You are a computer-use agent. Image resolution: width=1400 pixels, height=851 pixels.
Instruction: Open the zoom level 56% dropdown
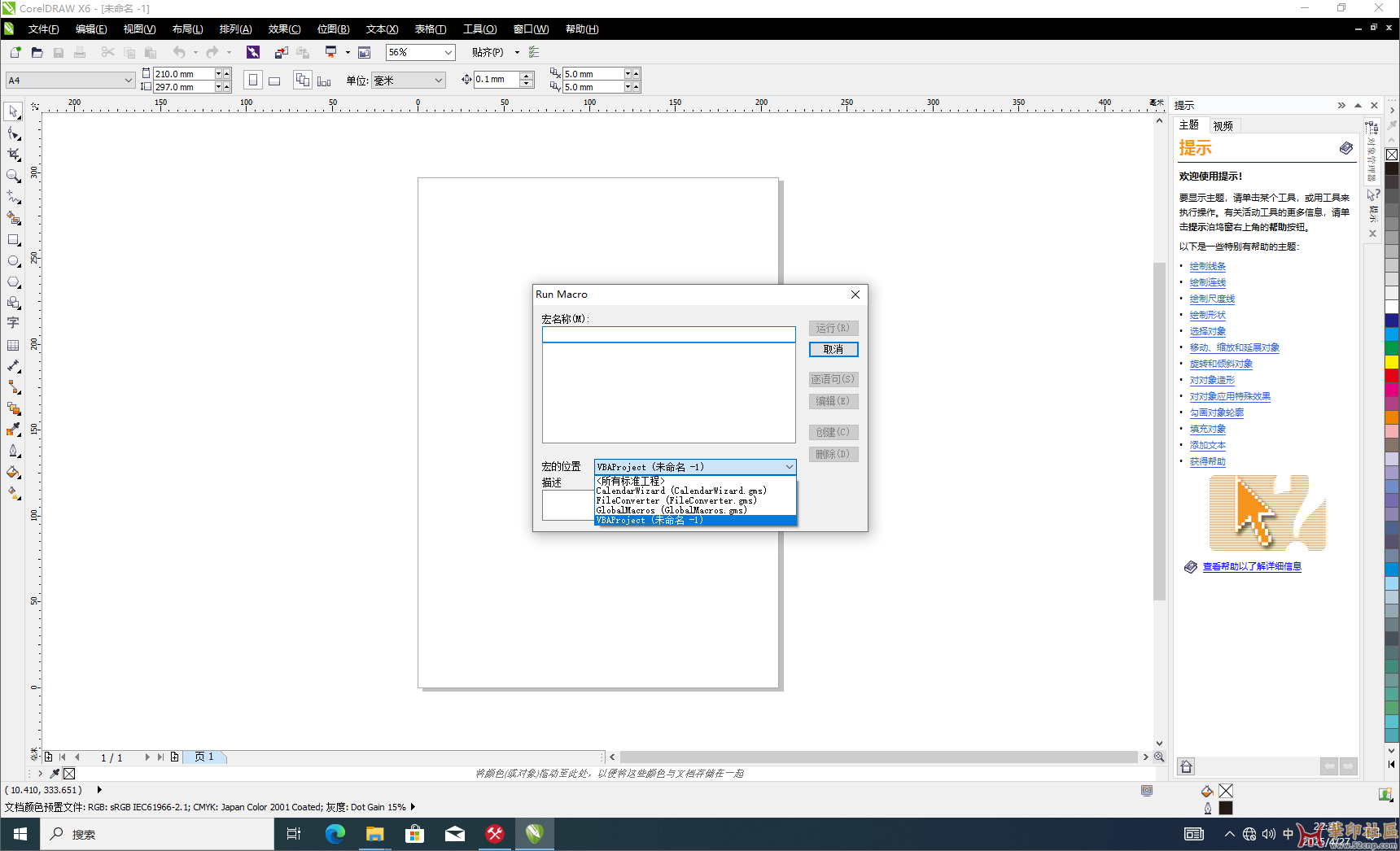coord(448,52)
